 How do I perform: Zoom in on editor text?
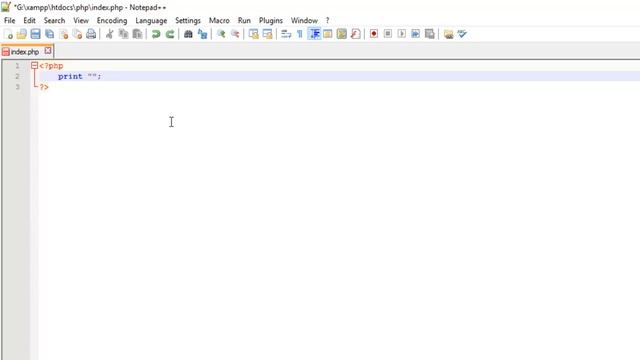point(221,34)
